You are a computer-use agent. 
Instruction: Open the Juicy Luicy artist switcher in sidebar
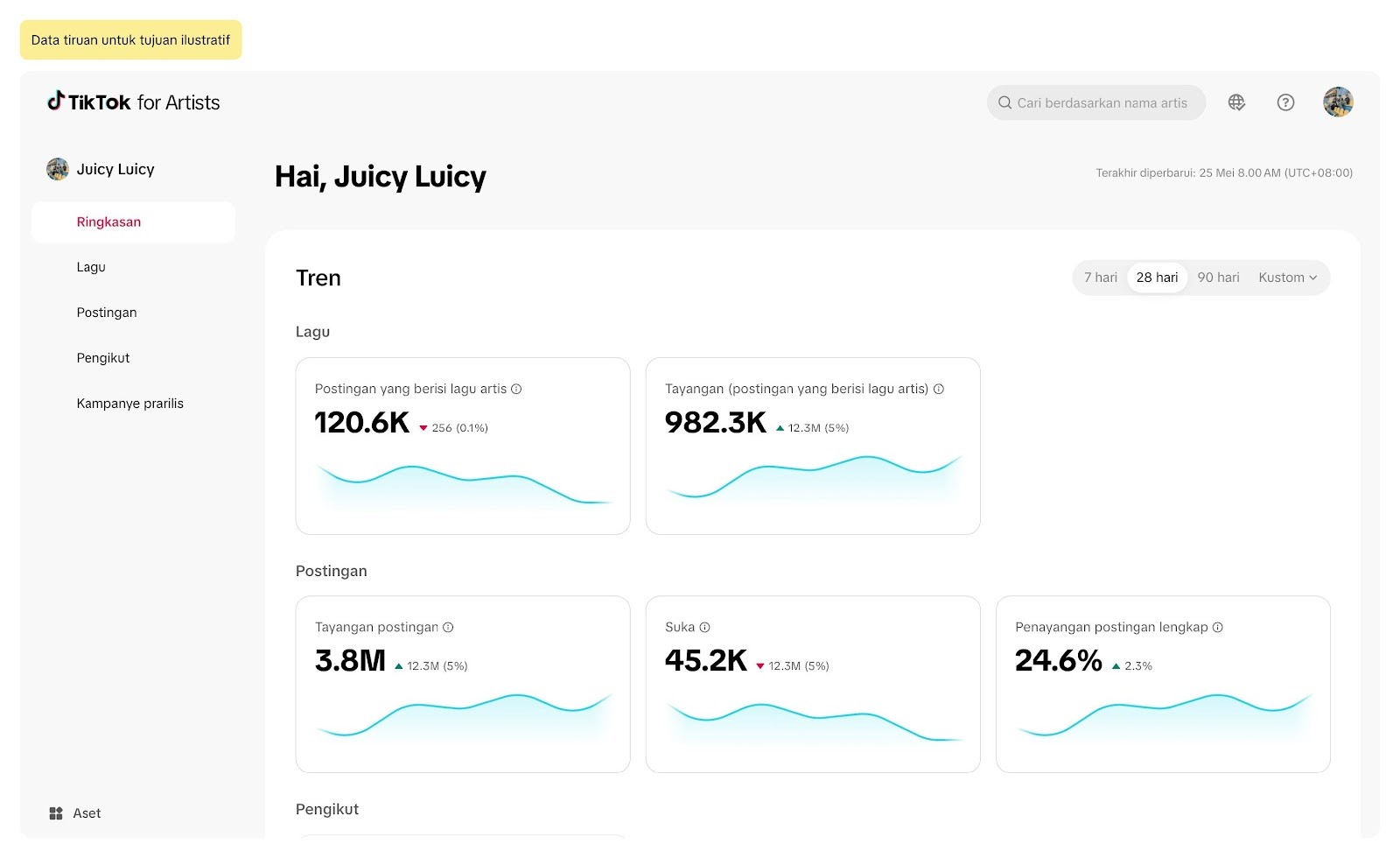point(101,169)
